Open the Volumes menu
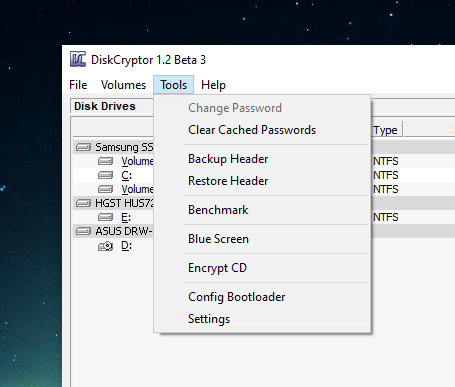Viewport: 455px width, 387px height. [x=123, y=85]
